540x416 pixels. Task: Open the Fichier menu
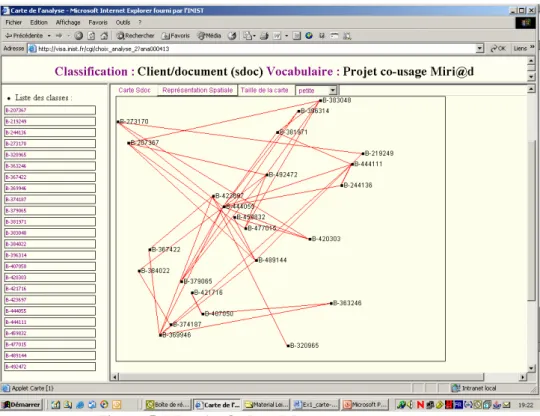(x=13, y=22)
